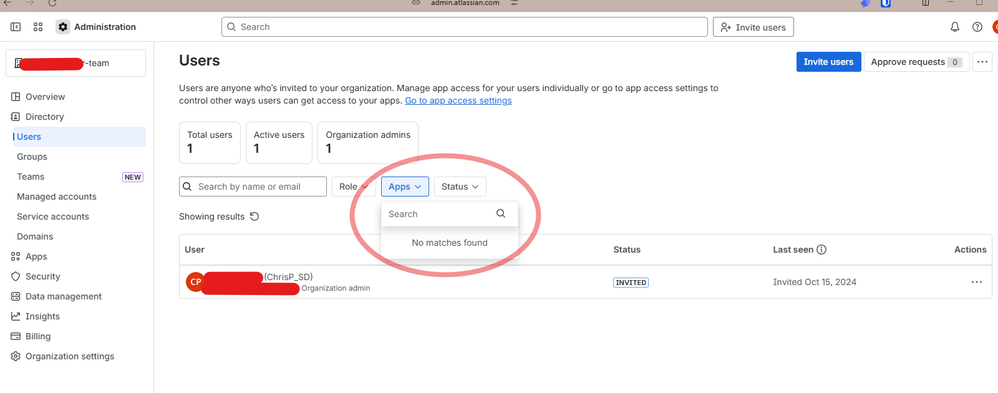The image size is (998, 393).
Task: Click the Status column header
Action: [627, 250]
